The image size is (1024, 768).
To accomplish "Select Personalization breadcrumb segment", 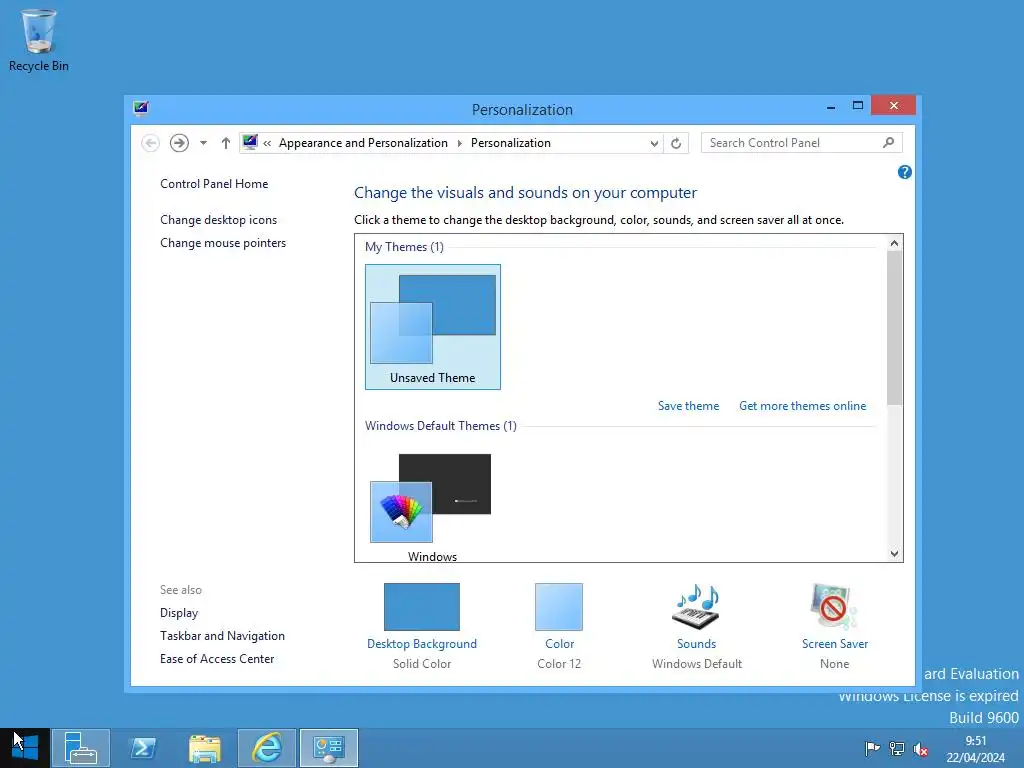I will point(511,143).
